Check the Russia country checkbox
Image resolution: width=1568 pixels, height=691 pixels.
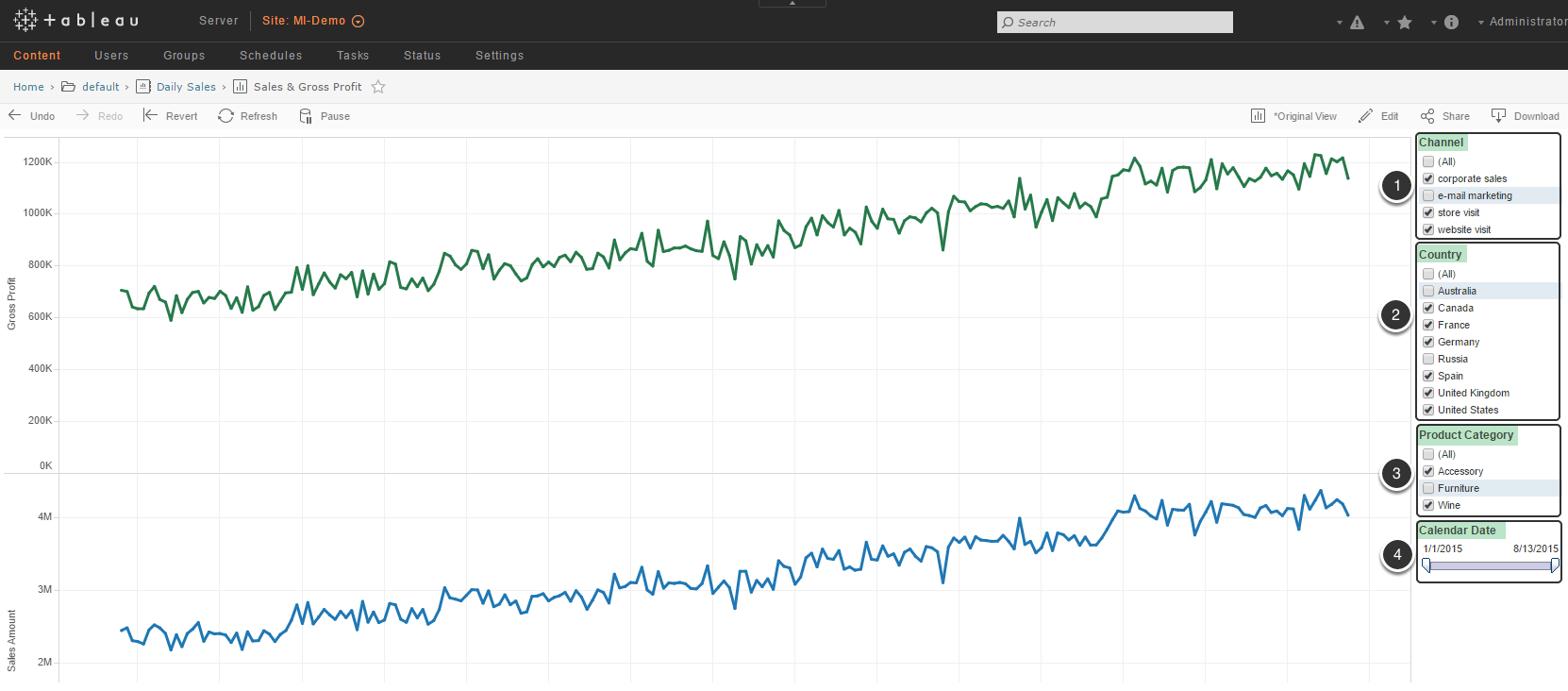tap(1428, 359)
